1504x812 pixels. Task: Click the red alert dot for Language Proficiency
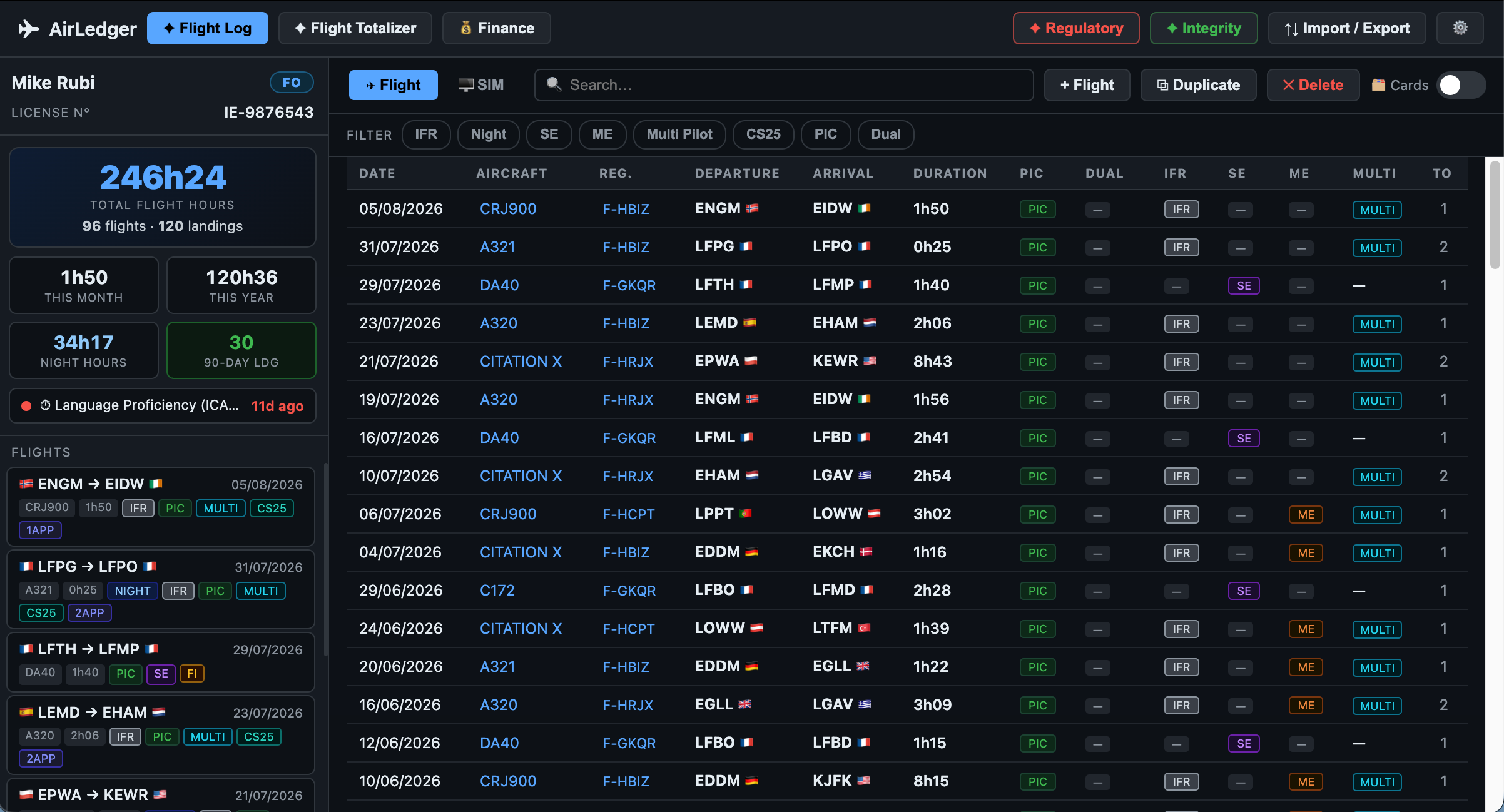pos(26,406)
